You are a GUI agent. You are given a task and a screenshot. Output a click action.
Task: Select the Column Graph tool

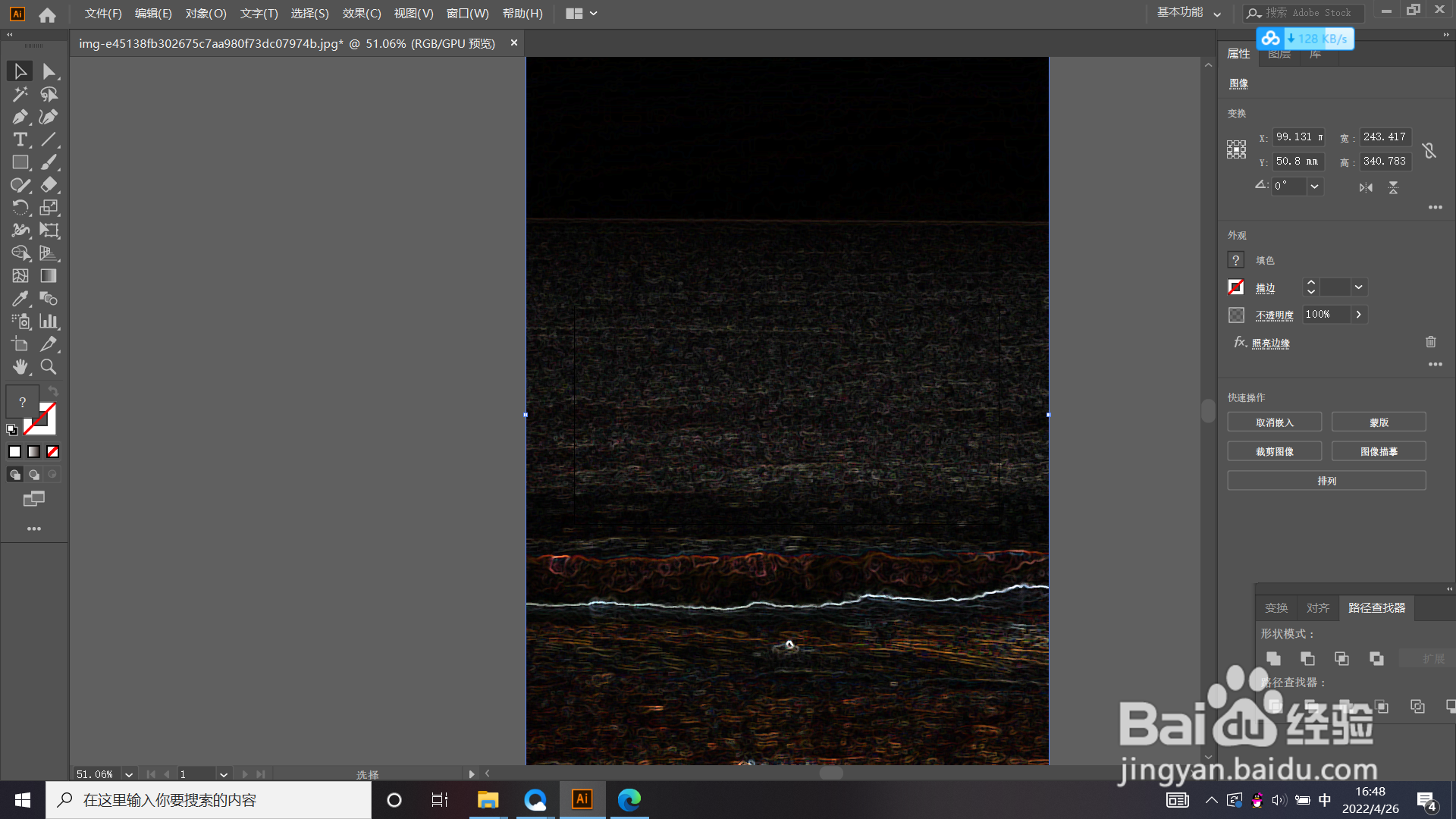(49, 322)
